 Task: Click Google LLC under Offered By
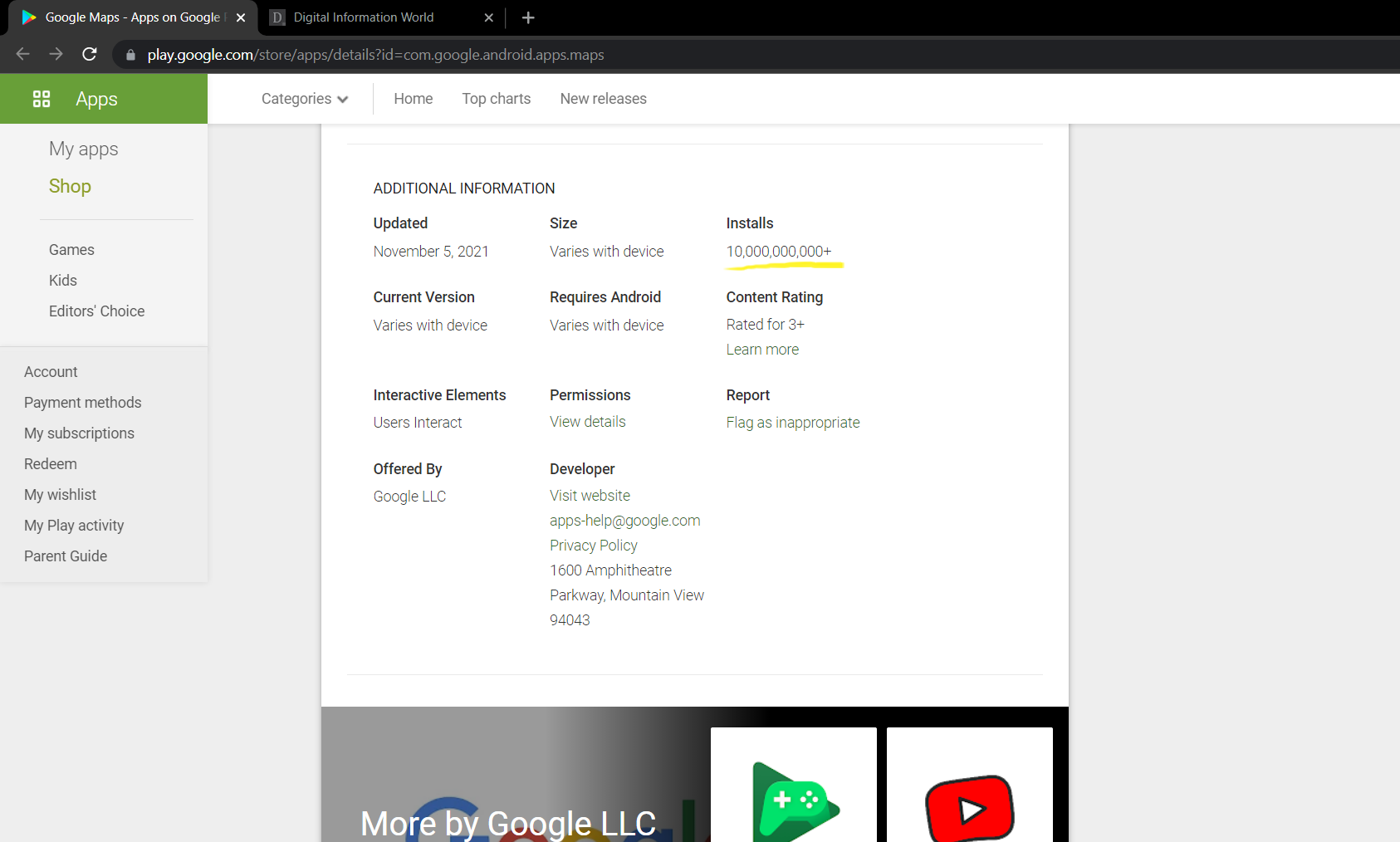(409, 497)
